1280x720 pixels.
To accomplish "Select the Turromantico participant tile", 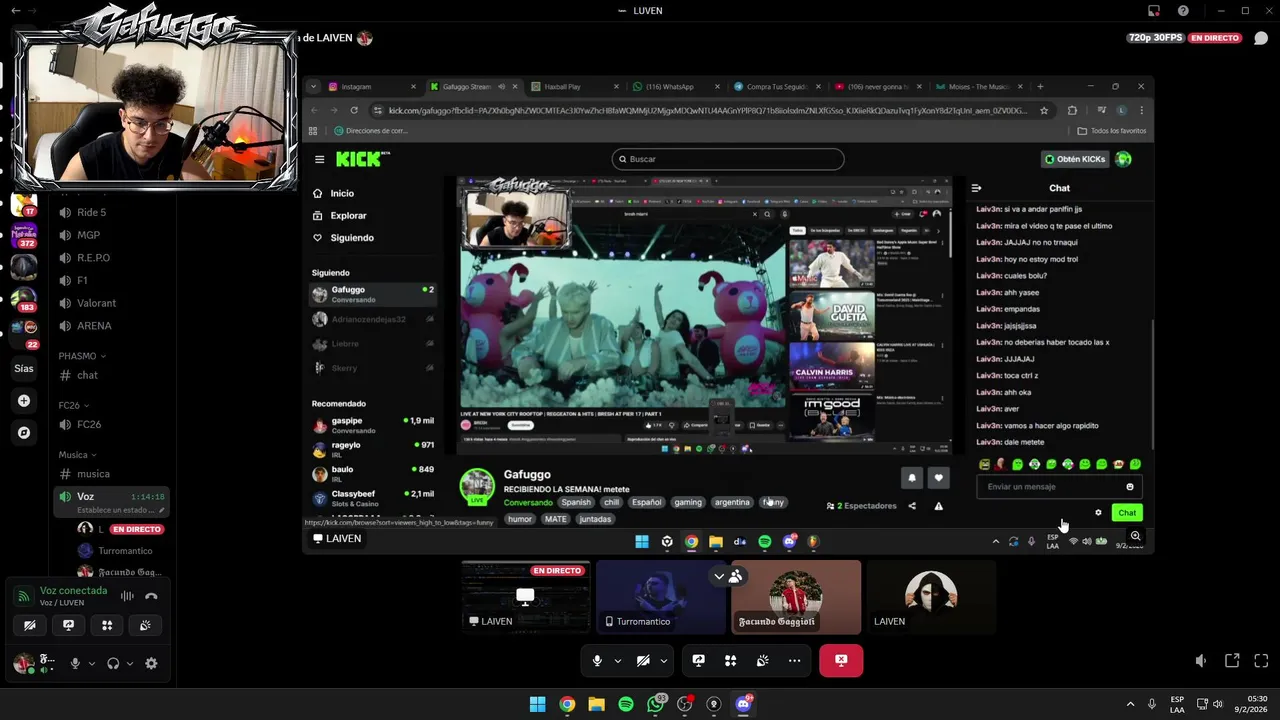I will pyautogui.click(x=660, y=597).
